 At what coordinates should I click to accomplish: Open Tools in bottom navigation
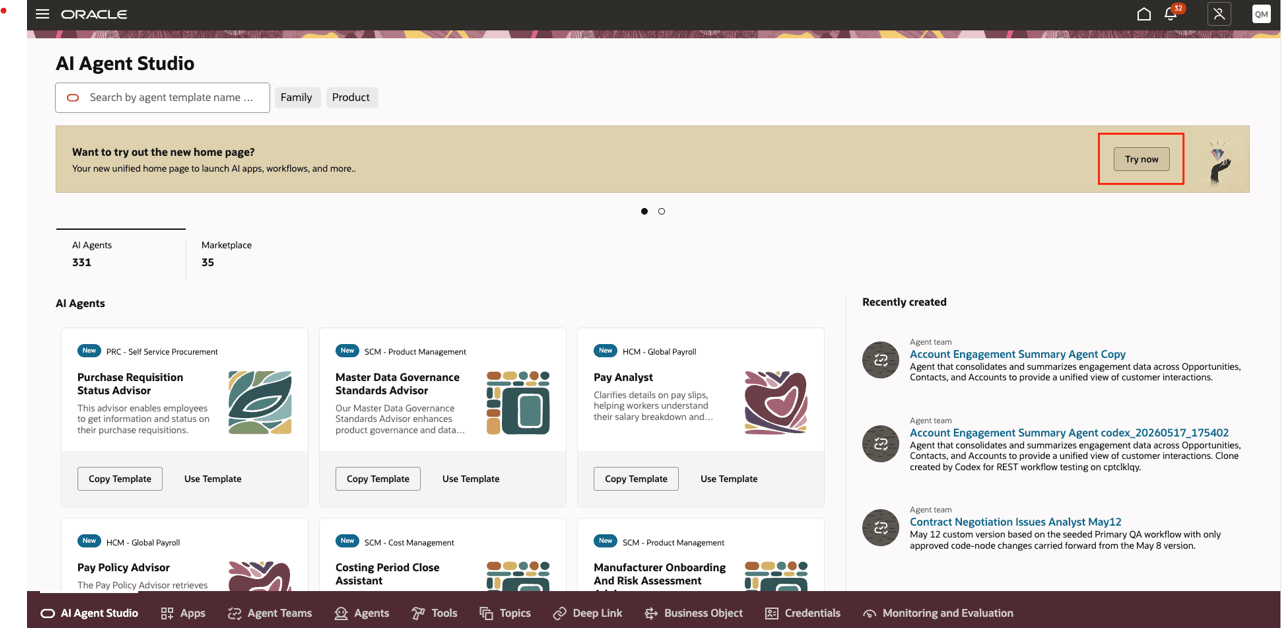click(x=435, y=613)
